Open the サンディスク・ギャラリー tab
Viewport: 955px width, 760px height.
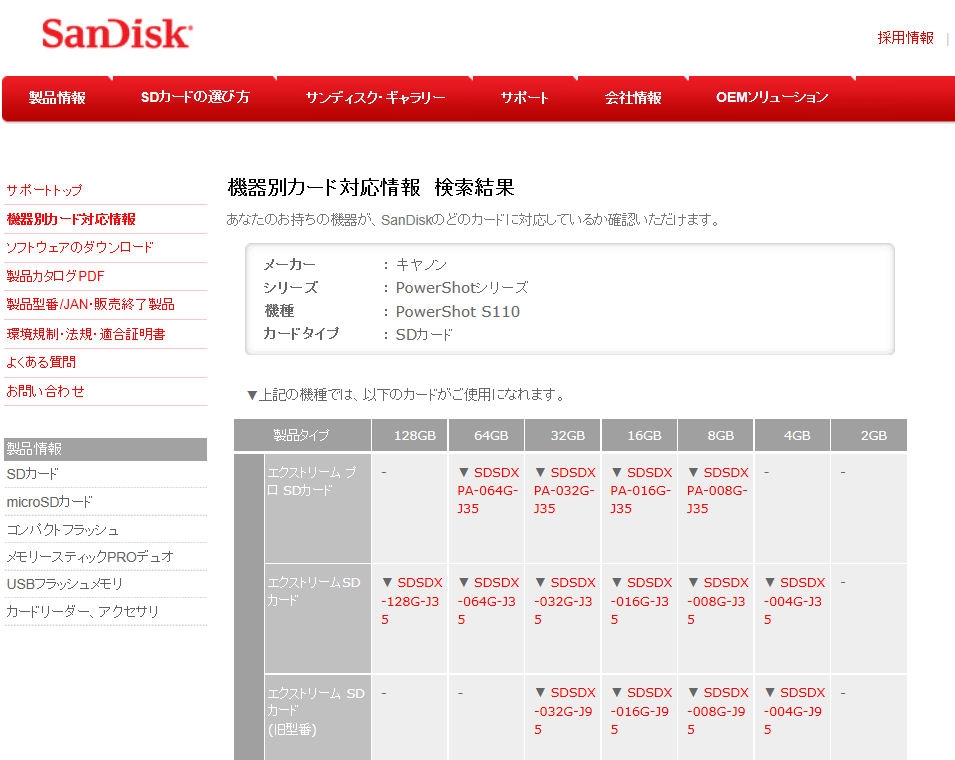375,97
